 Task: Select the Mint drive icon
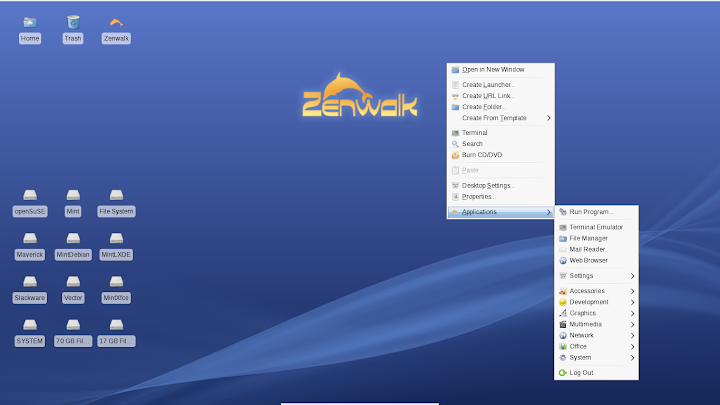coord(73,195)
